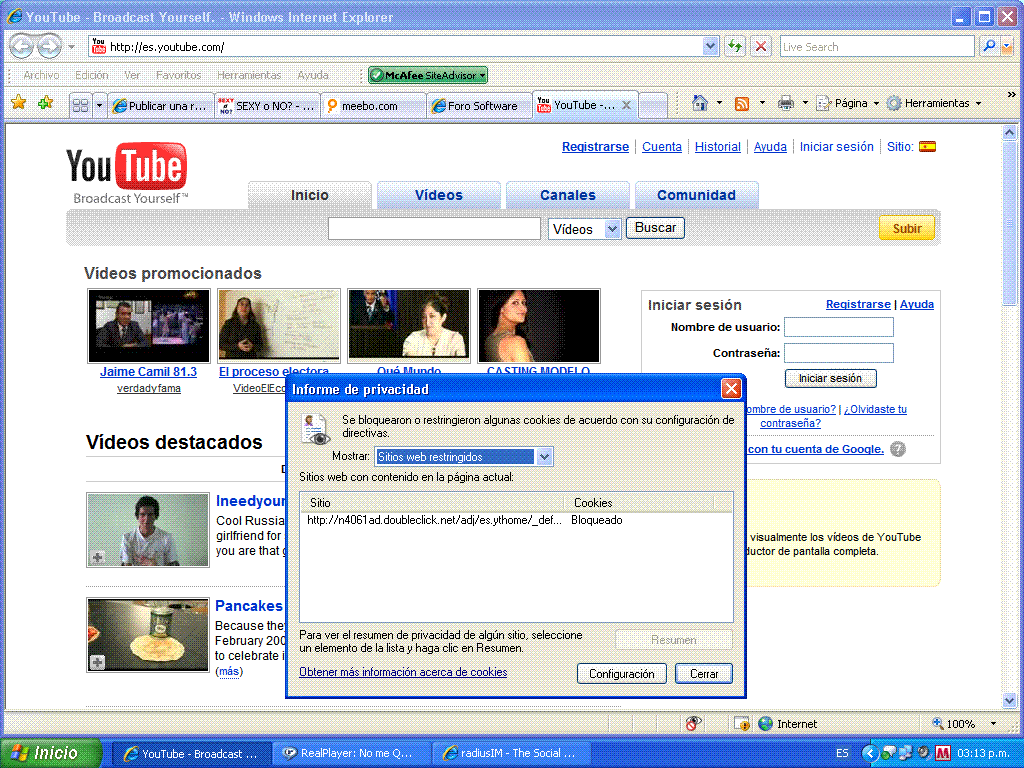Click the green Refresh icon
The image size is (1024, 768).
point(735,46)
